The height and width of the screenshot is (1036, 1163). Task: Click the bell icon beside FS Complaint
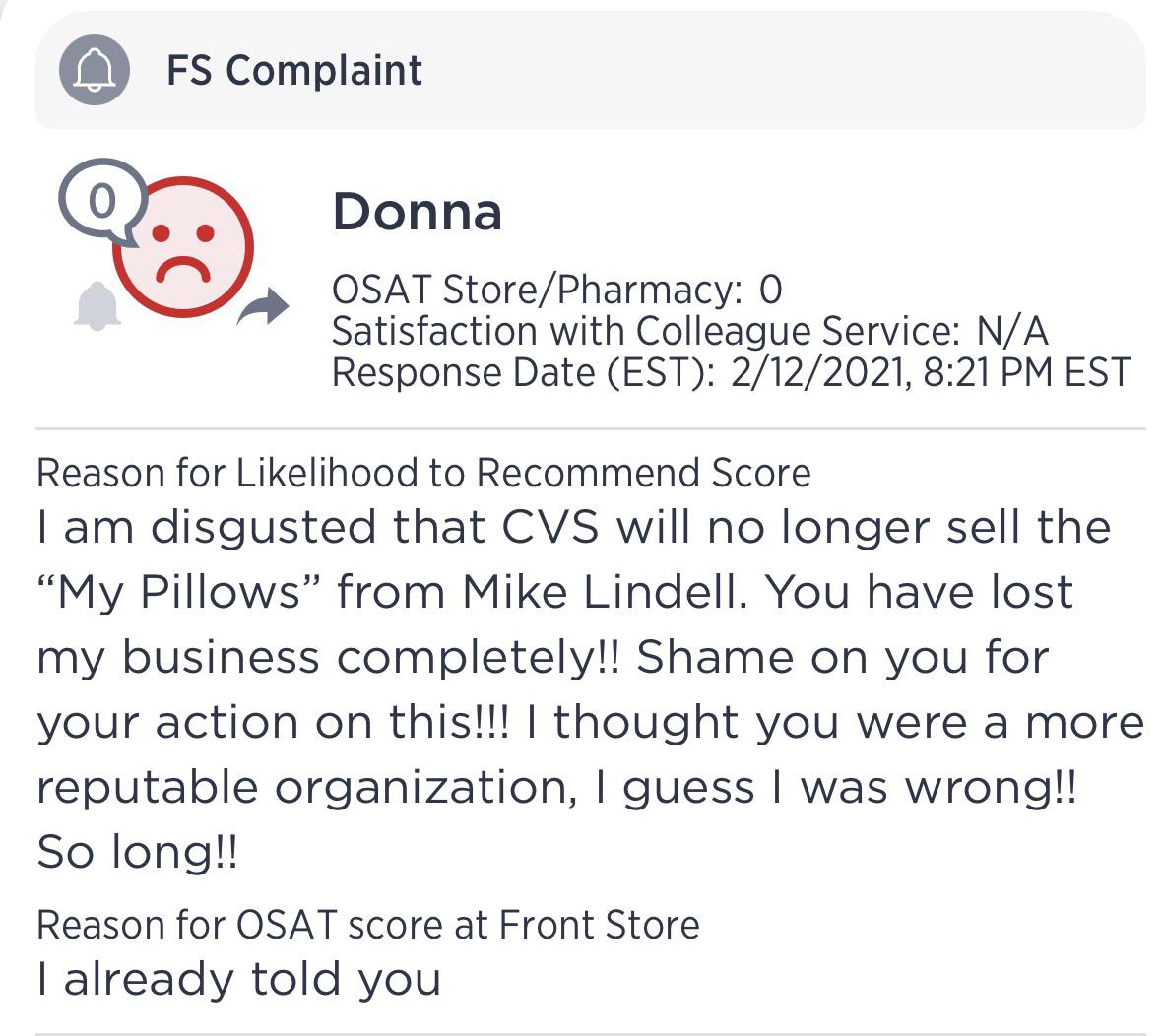pyautogui.click(x=95, y=70)
